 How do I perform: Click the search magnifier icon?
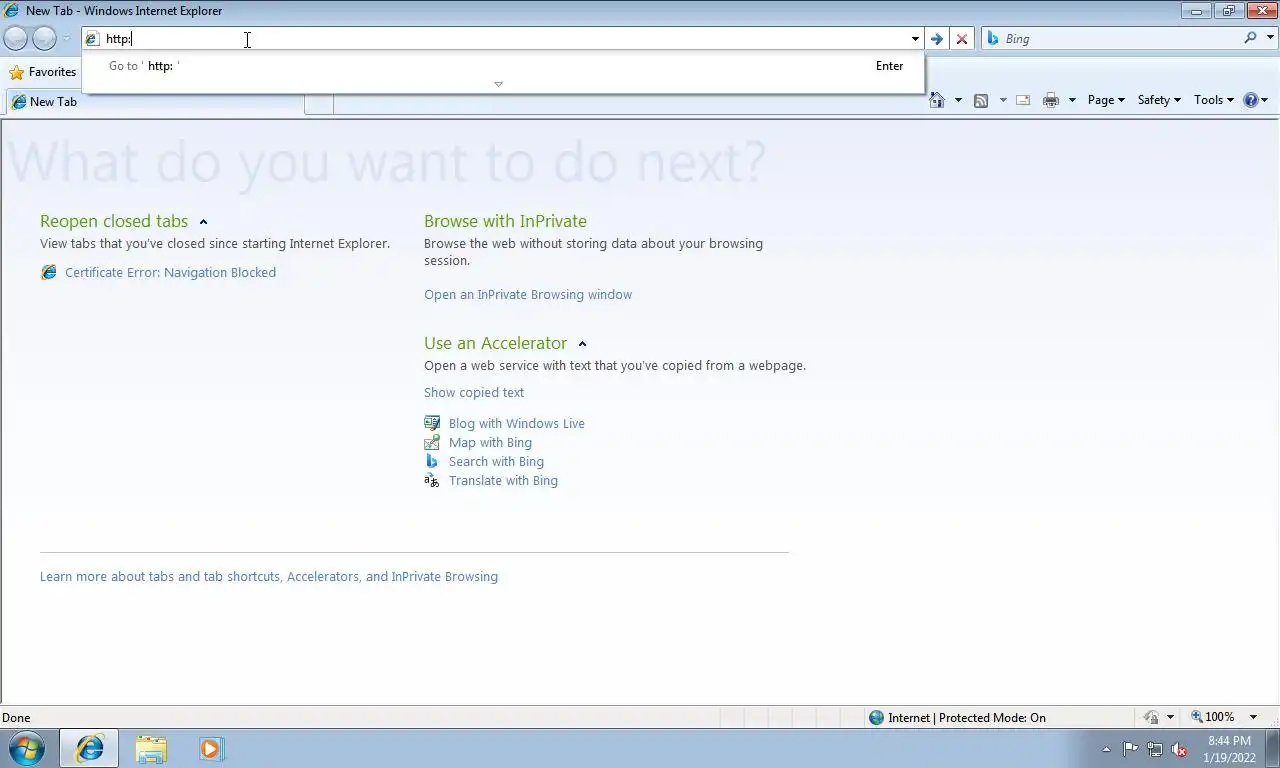(x=1250, y=38)
